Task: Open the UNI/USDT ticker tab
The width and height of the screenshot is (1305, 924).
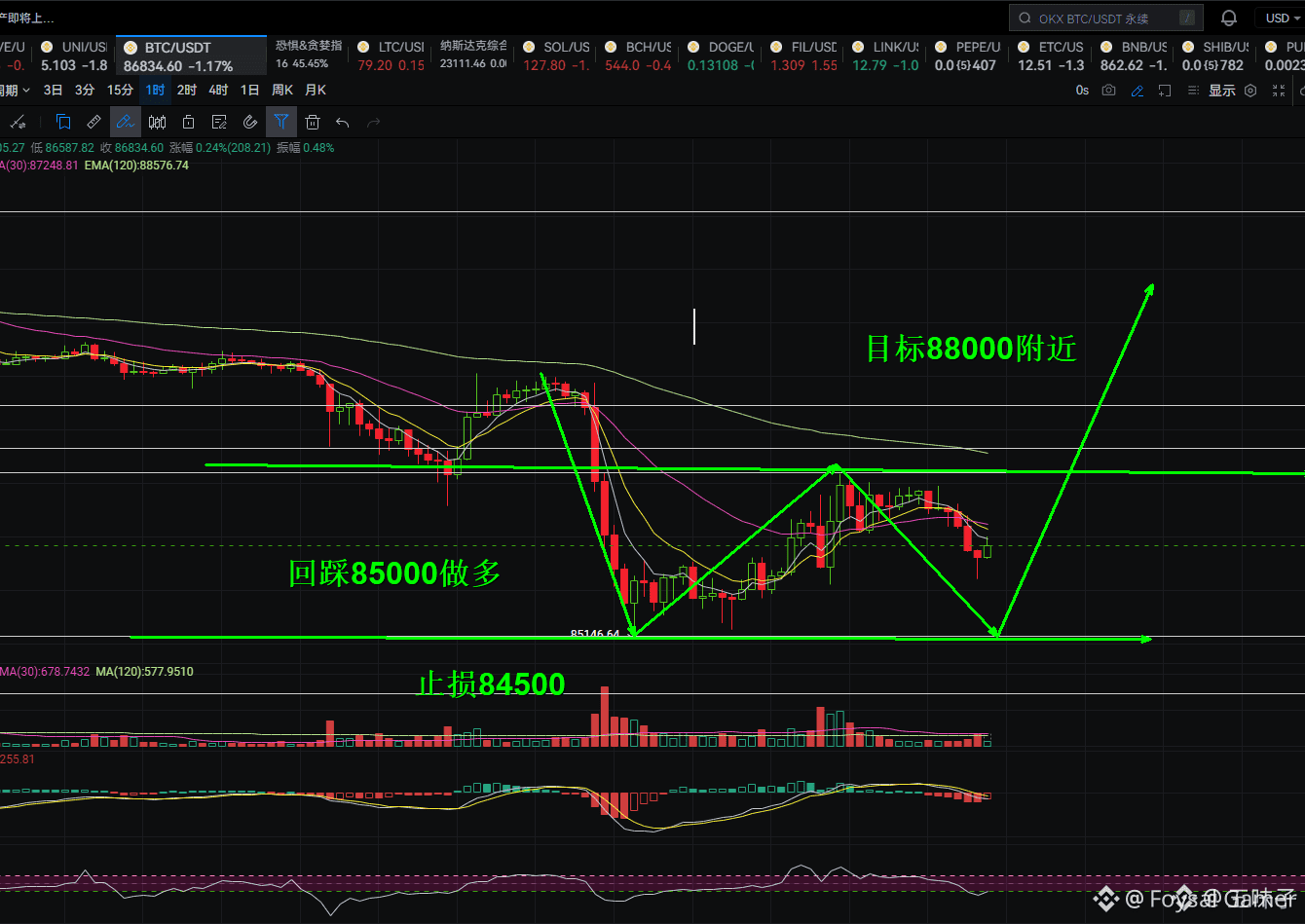Action: click(74, 55)
